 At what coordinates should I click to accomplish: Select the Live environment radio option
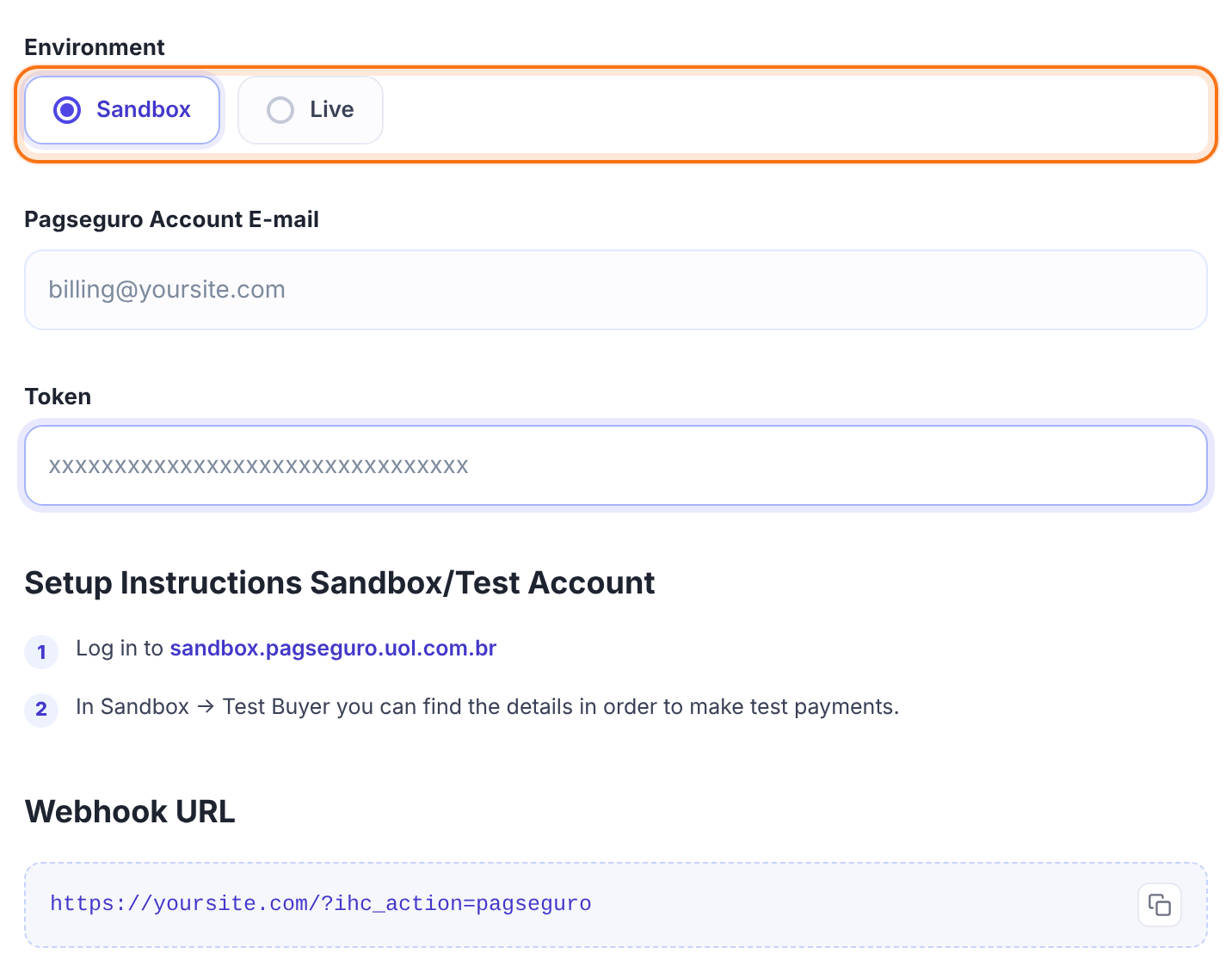(311, 110)
